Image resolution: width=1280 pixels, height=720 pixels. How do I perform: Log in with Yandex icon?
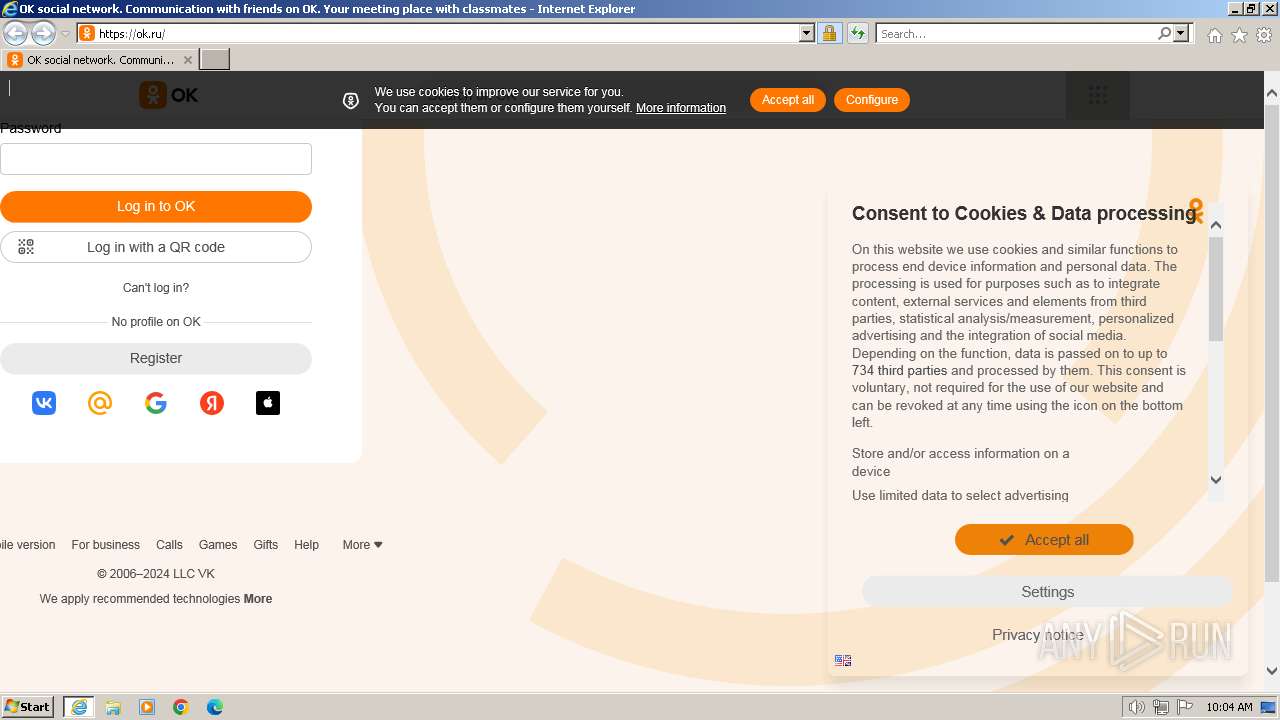click(x=212, y=403)
